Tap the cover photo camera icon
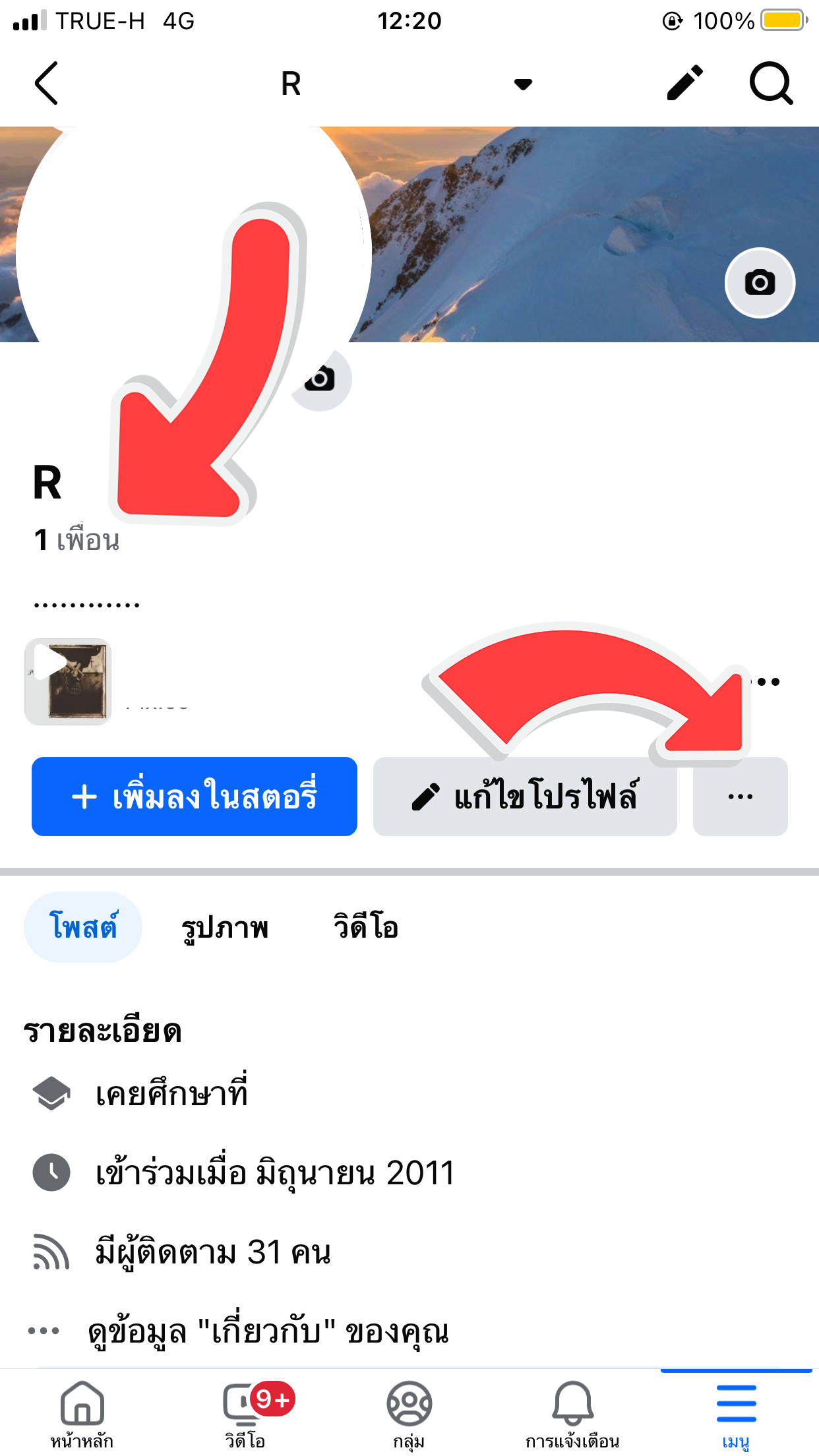 point(760,283)
